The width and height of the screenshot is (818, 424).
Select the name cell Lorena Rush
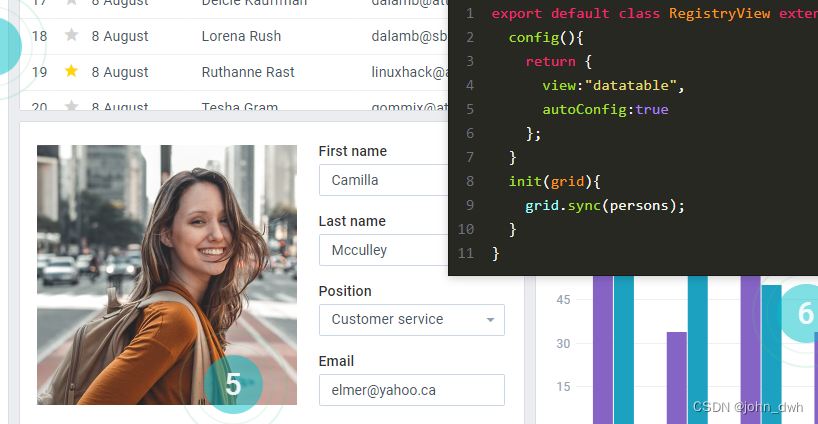(x=241, y=36)
